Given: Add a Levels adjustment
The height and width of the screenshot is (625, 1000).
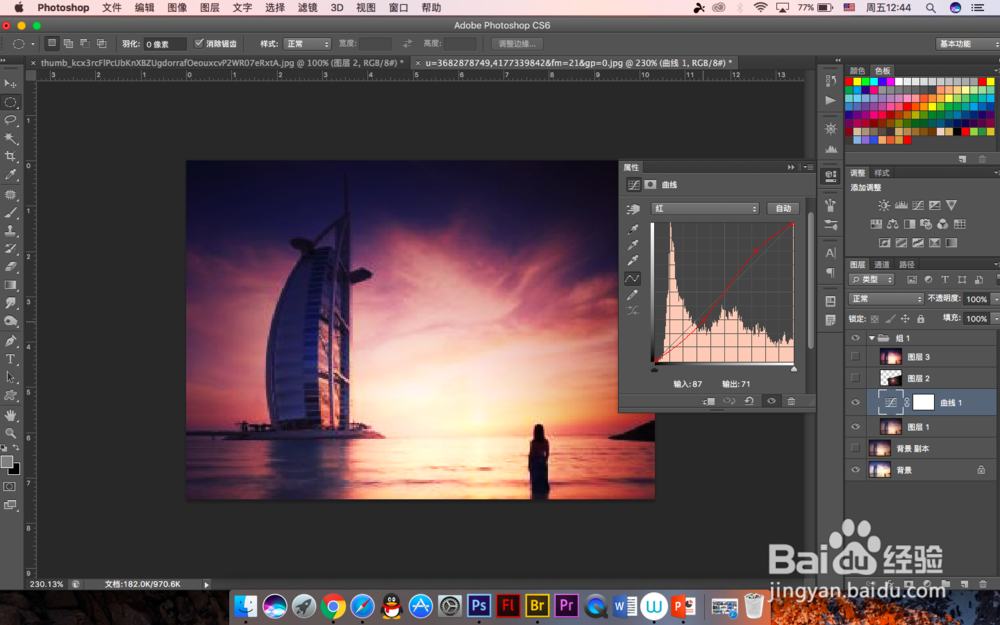Looking at the screenshot, I should pyautogui.click(x=901, y=205).
